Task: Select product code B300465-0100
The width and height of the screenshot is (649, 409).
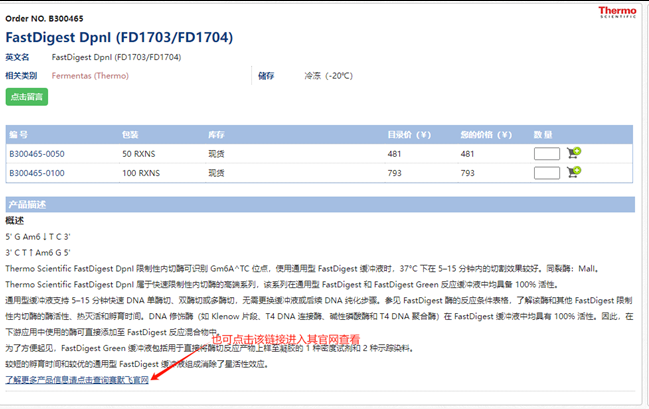Action: tap(37, 173)
